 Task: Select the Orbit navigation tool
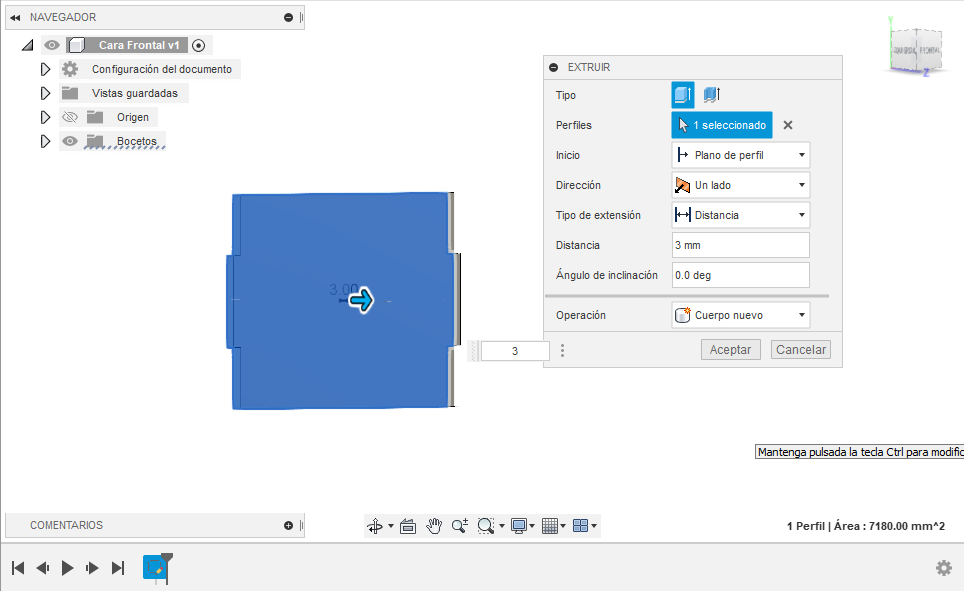click(374, 526)
